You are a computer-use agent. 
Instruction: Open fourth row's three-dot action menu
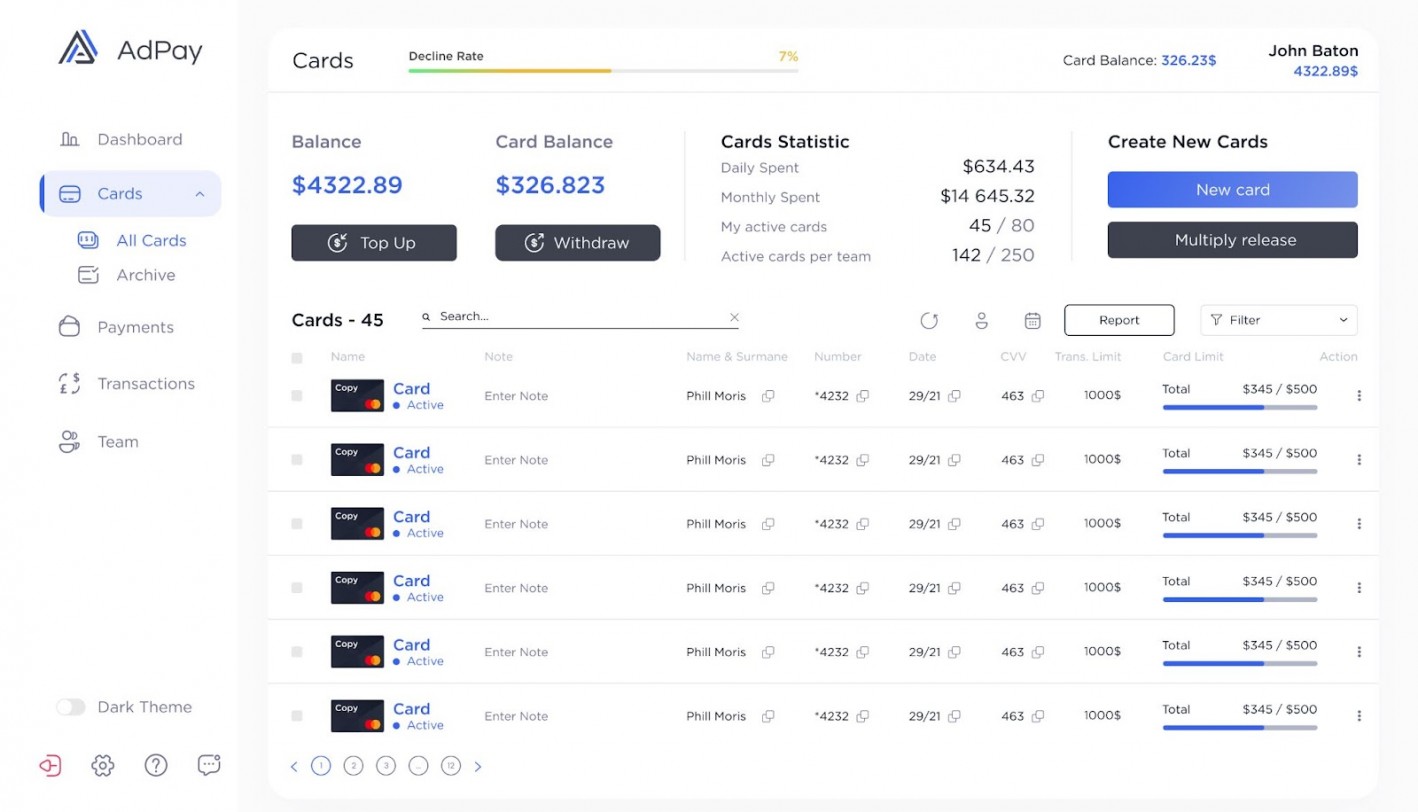point(1359,588)
